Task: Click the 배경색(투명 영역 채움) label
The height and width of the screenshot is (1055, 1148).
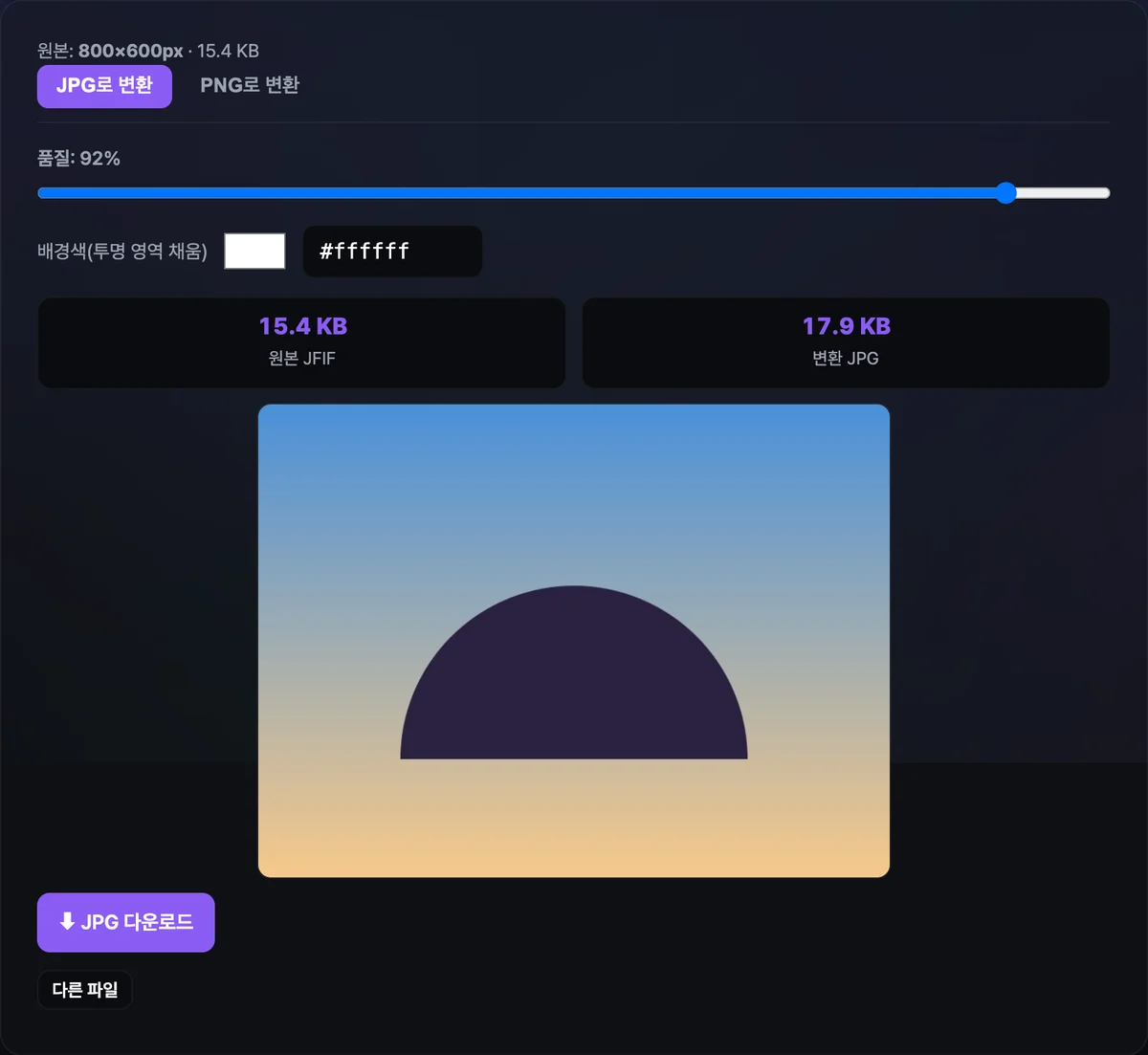Action: 122,252
